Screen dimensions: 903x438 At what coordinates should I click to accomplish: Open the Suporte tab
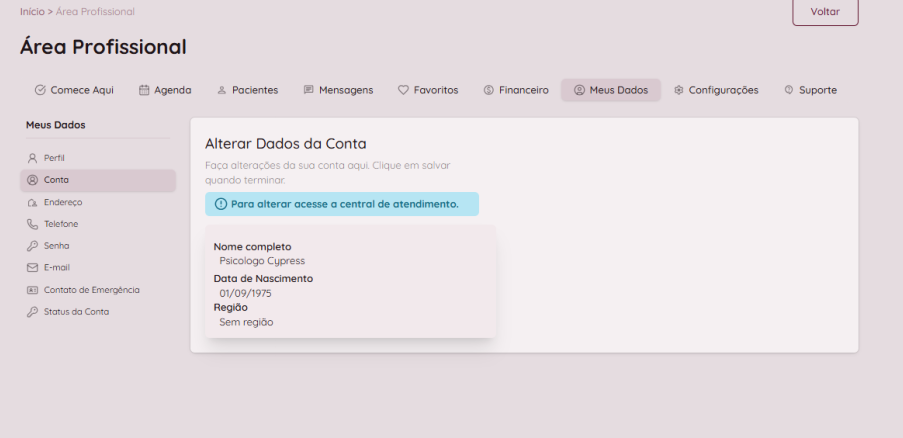(810, 90)
